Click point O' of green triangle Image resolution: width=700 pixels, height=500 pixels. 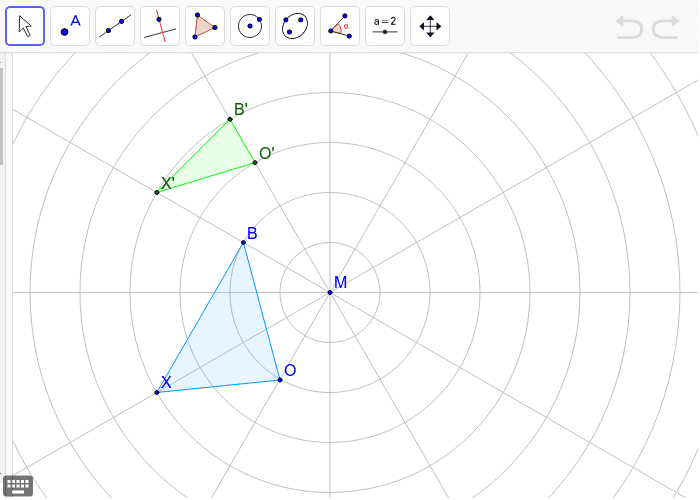click(255, 162)
